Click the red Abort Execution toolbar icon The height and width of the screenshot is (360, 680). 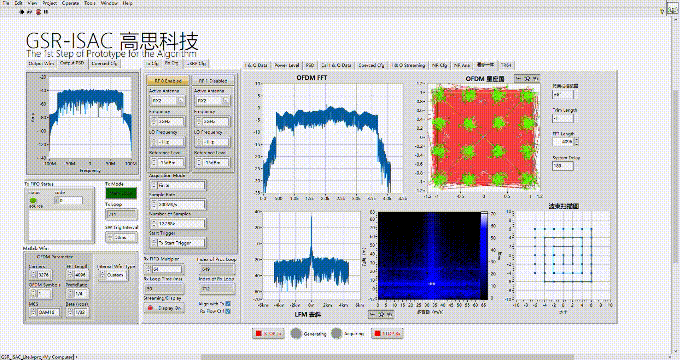(x=38, y=12)
